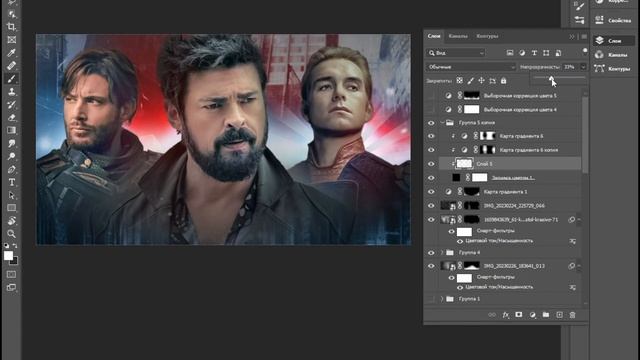
Task: Expand the Группа 4 group
Action: pos(442,253)
